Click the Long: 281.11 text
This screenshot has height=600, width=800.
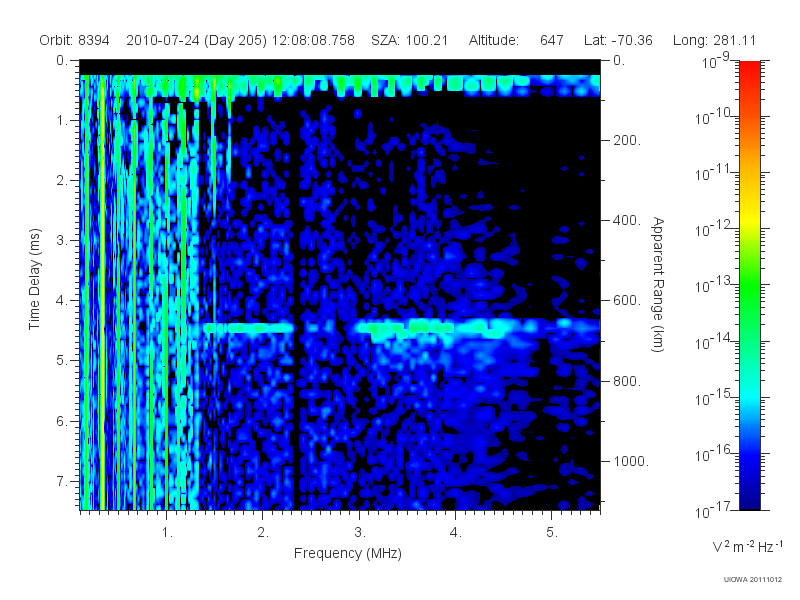point(714,40)
